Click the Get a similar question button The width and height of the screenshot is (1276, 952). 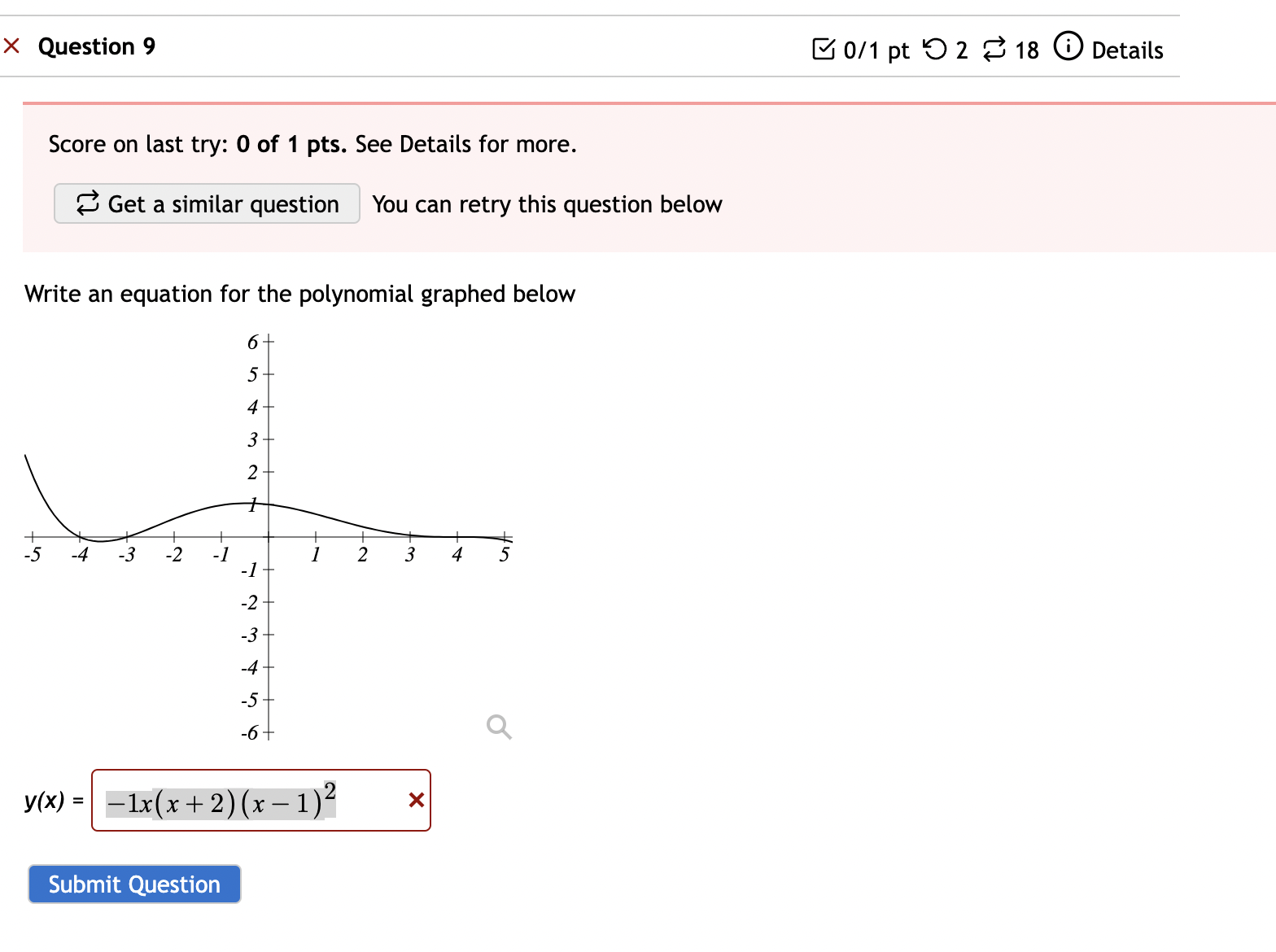206,203
